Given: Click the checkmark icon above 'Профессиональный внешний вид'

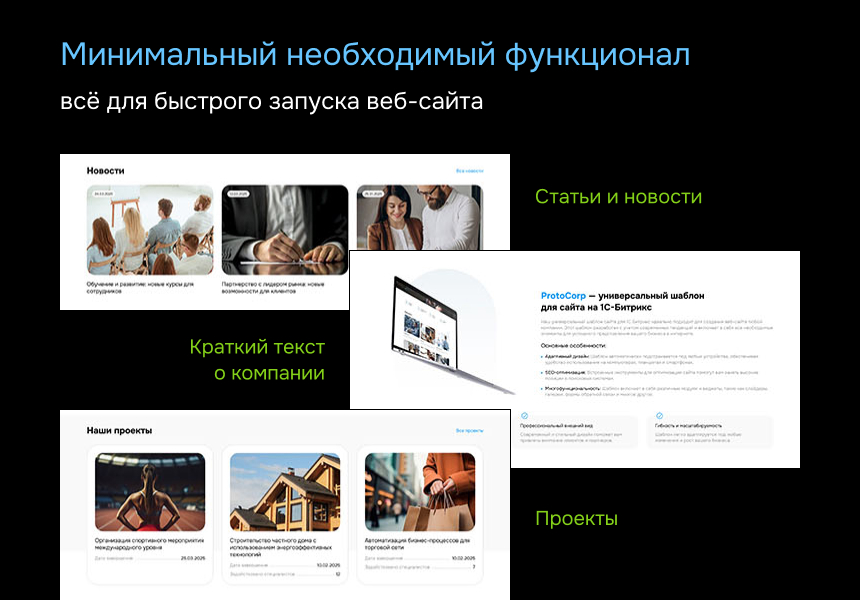Looking at the screenshot, I should coord(525,415).
